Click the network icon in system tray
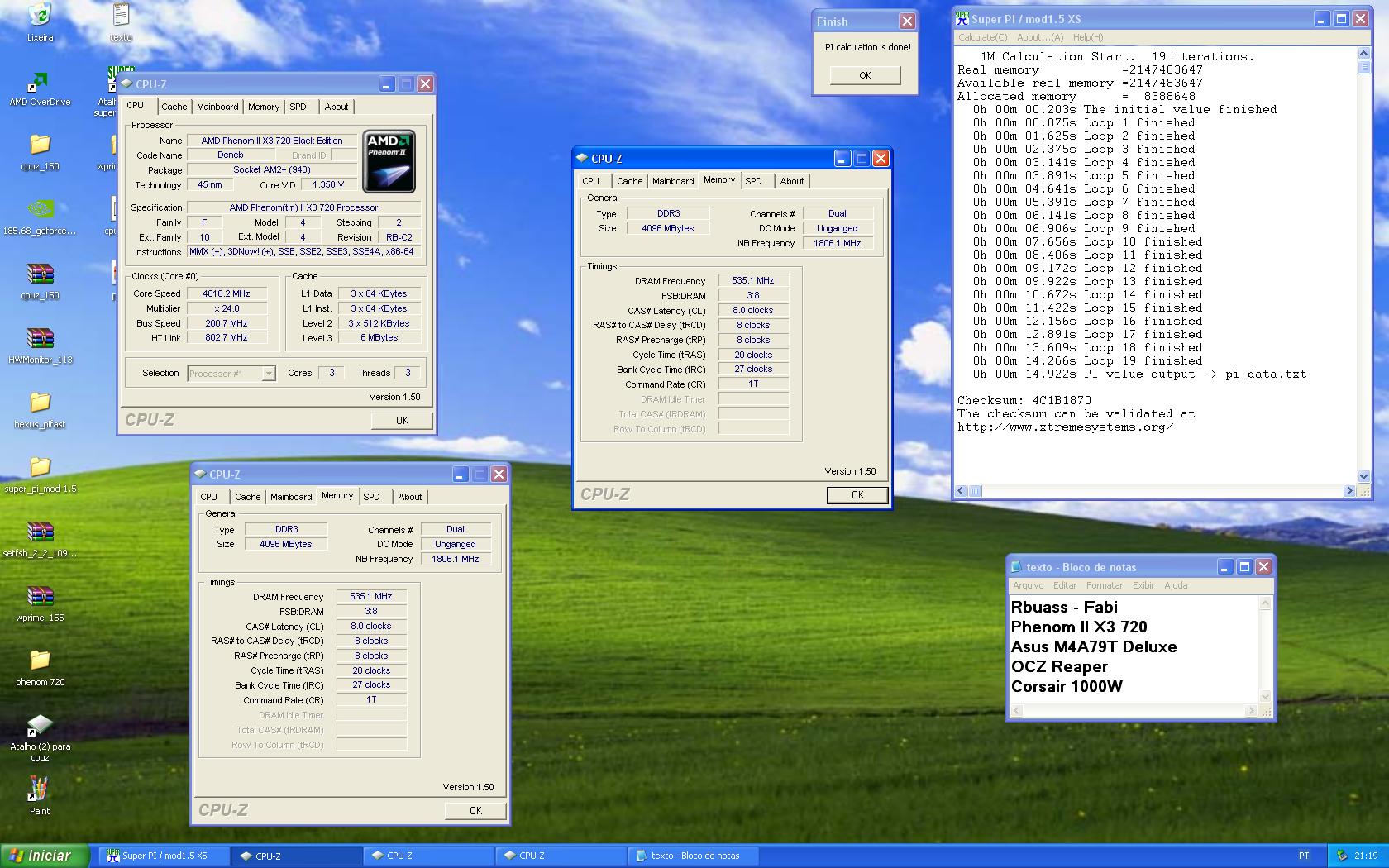The image size is (1389, 868). click(1342, 856)
